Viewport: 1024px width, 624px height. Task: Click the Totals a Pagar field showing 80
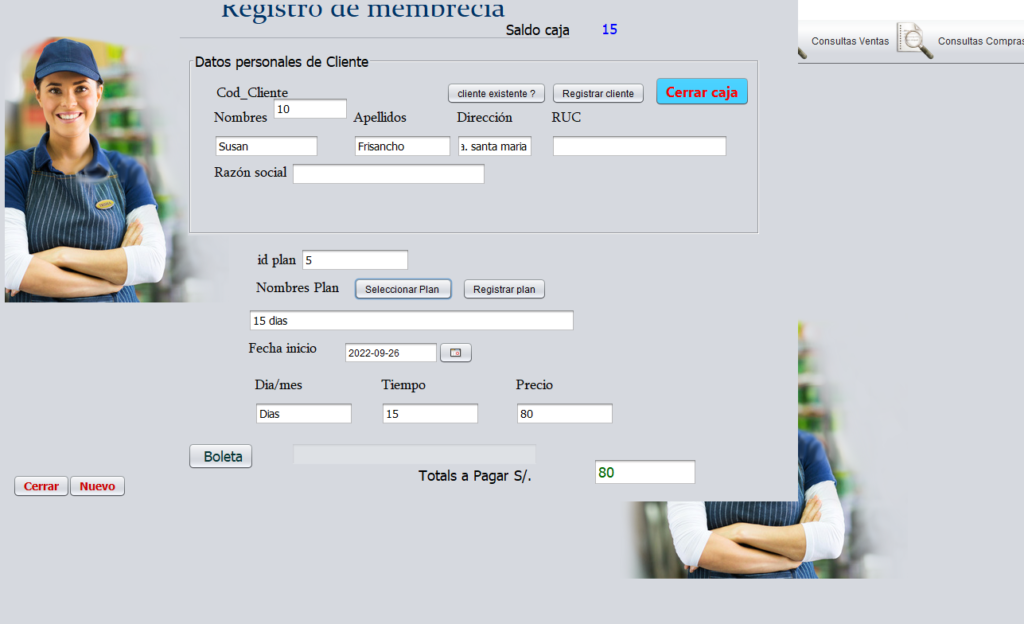coord(644,471)
